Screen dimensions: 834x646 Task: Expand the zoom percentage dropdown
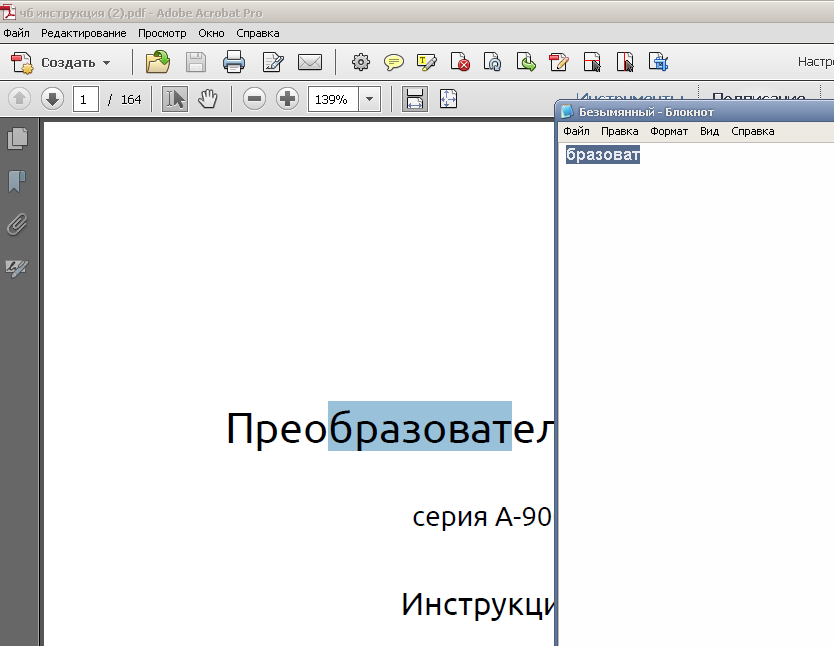pos(370,99)
